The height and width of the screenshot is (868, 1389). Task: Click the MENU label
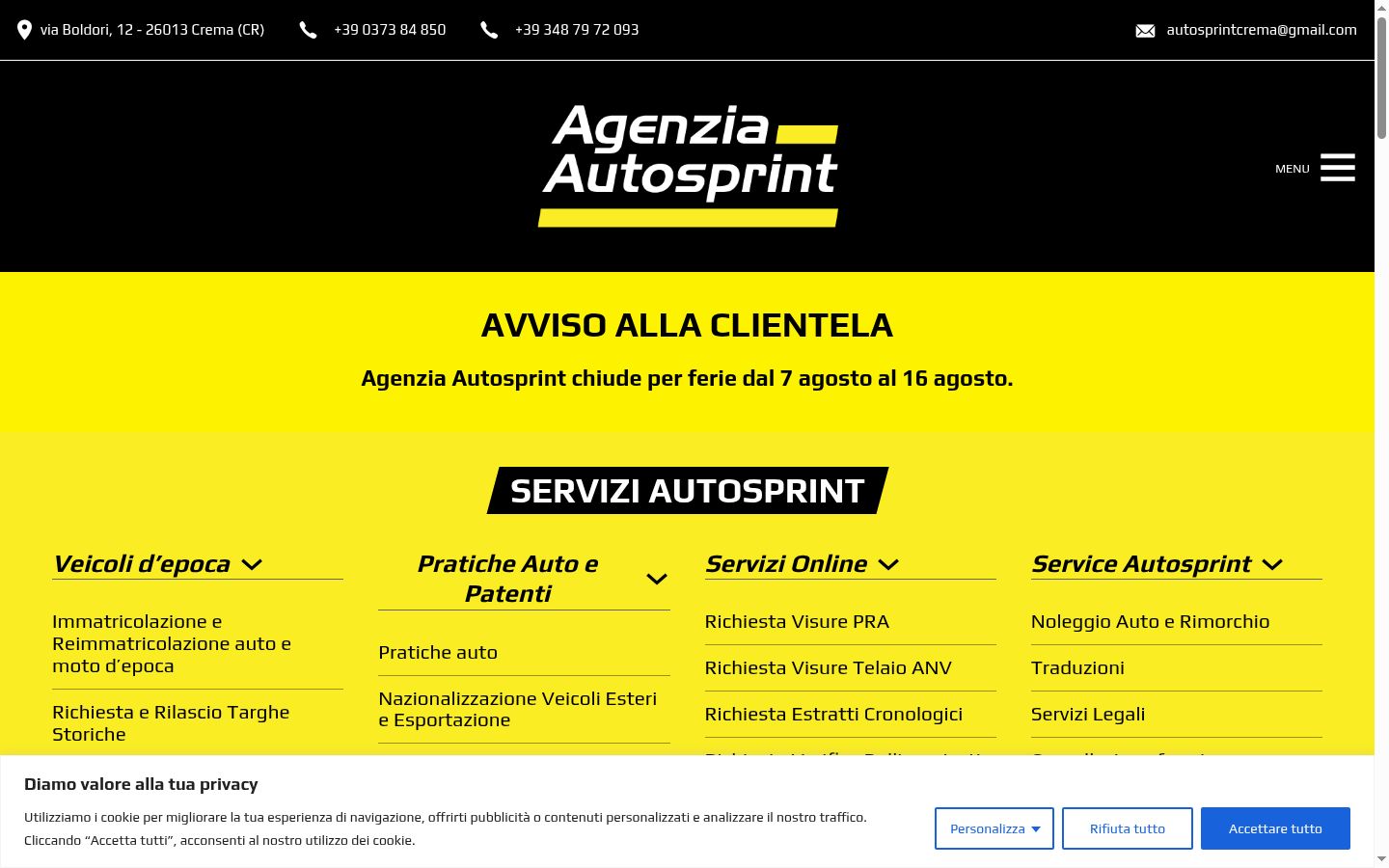[1293, 169]
